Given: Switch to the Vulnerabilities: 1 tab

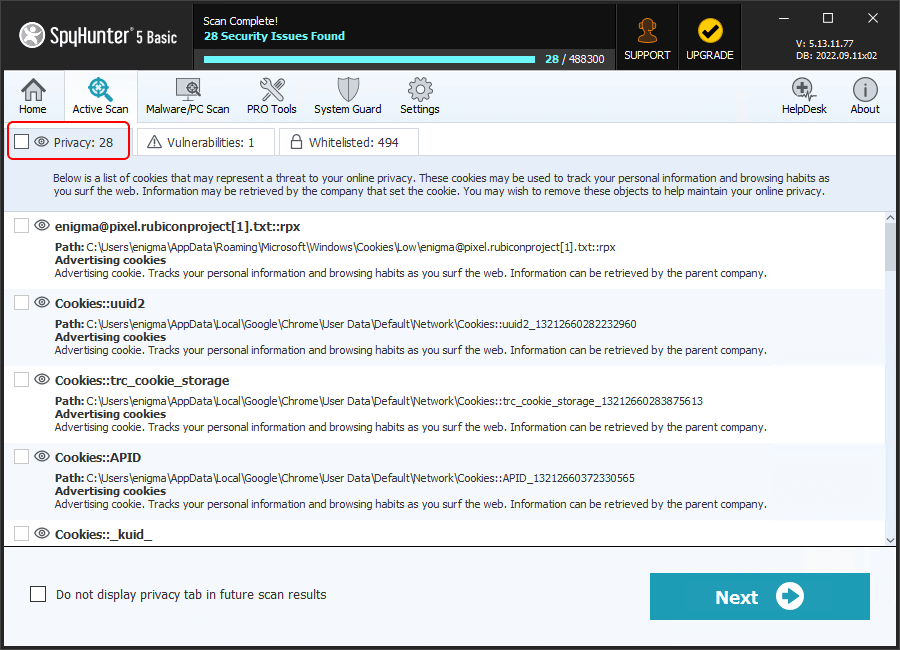Looking at the screenshot, I should click(201, 143).
